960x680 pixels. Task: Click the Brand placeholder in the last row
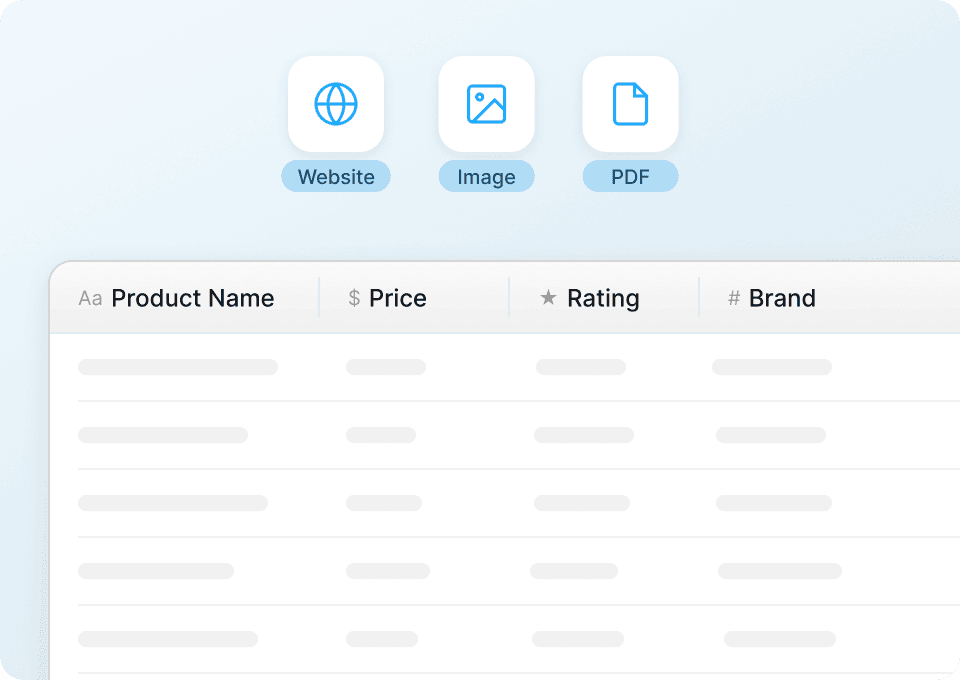(x=779, y=639)
